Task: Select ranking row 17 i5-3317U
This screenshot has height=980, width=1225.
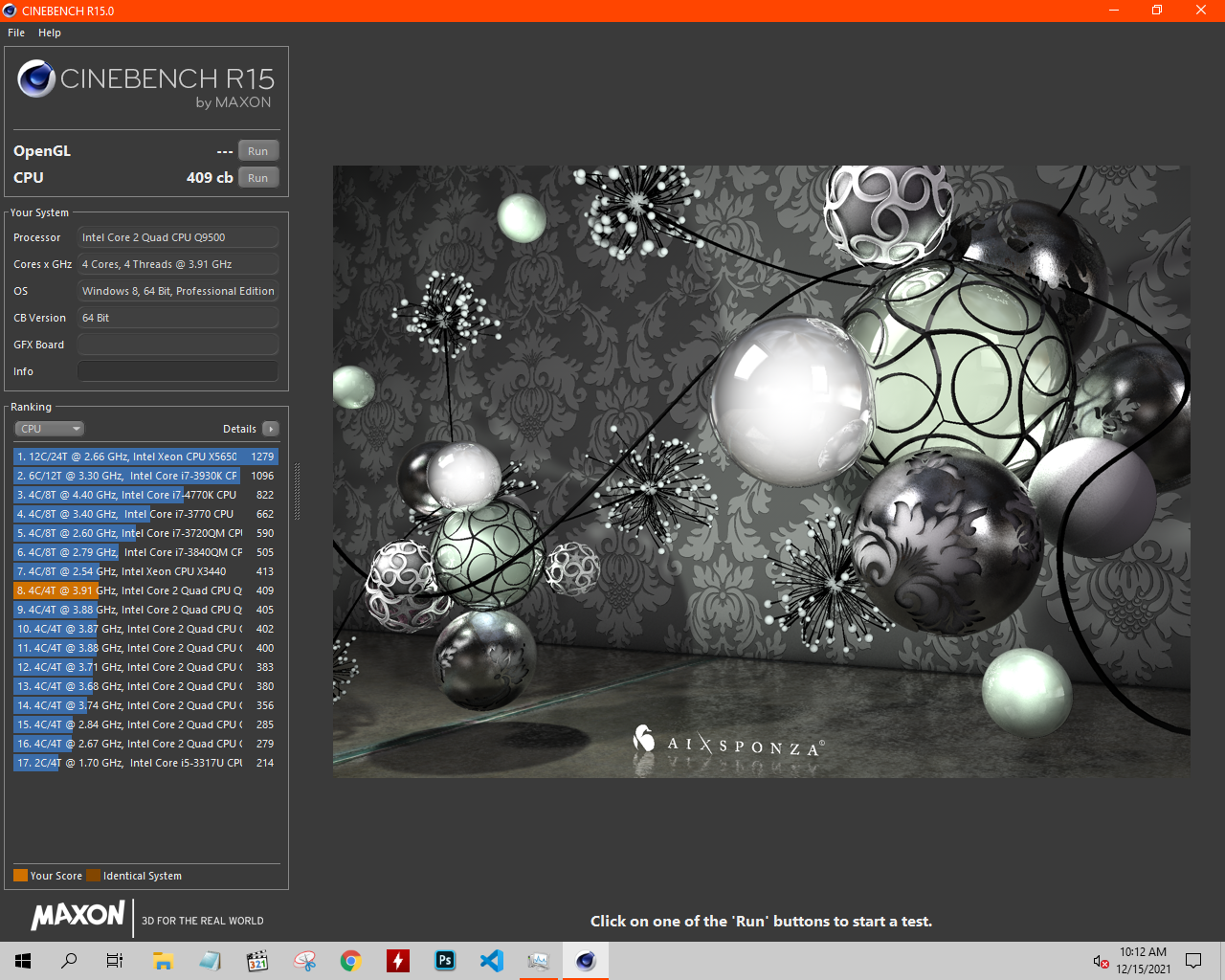Action: [145, 763]
